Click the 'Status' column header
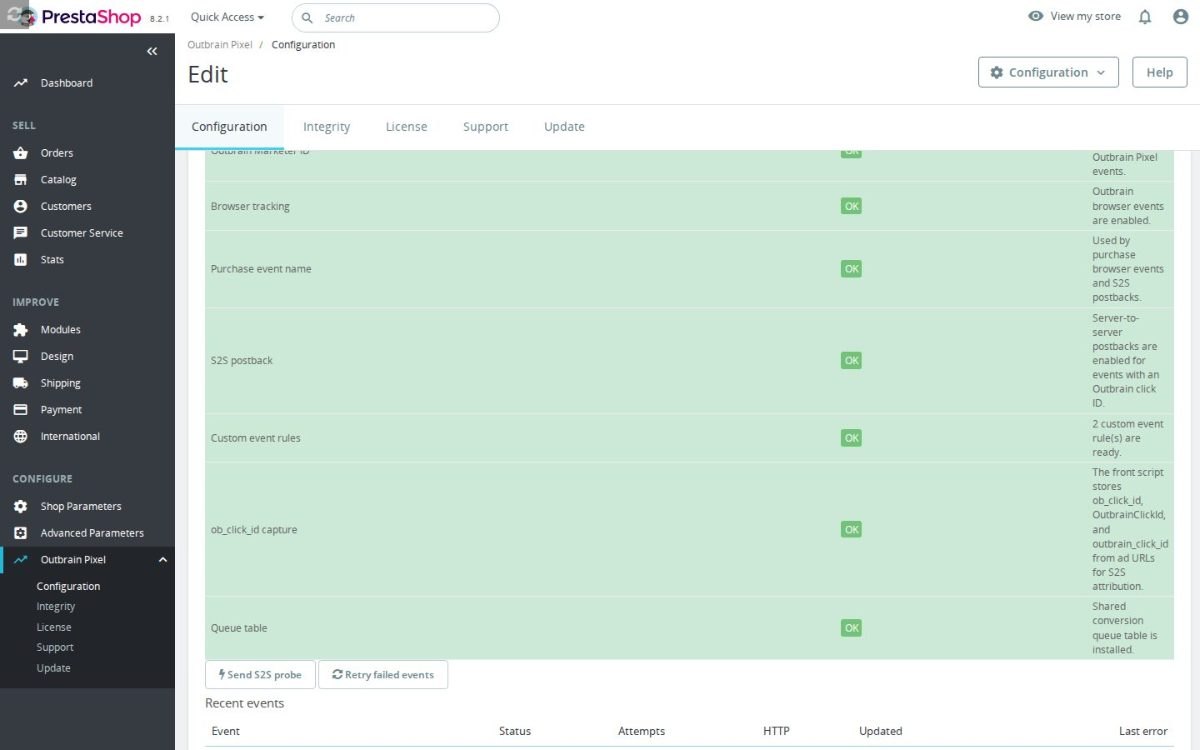Screen dimensions: 1200x750 click(515, 731)
